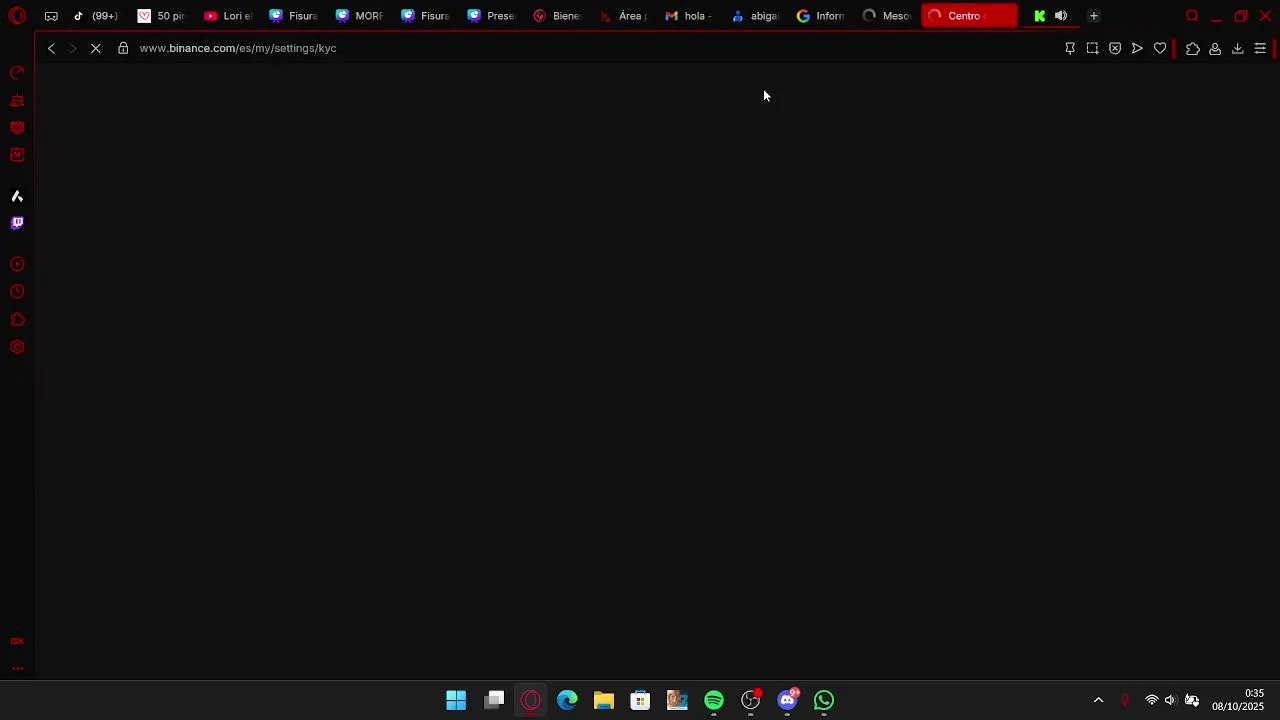Open File Explorer from the taskbar
The width and height of the screenshot is (1280, 720).
(x=604, y=700)
